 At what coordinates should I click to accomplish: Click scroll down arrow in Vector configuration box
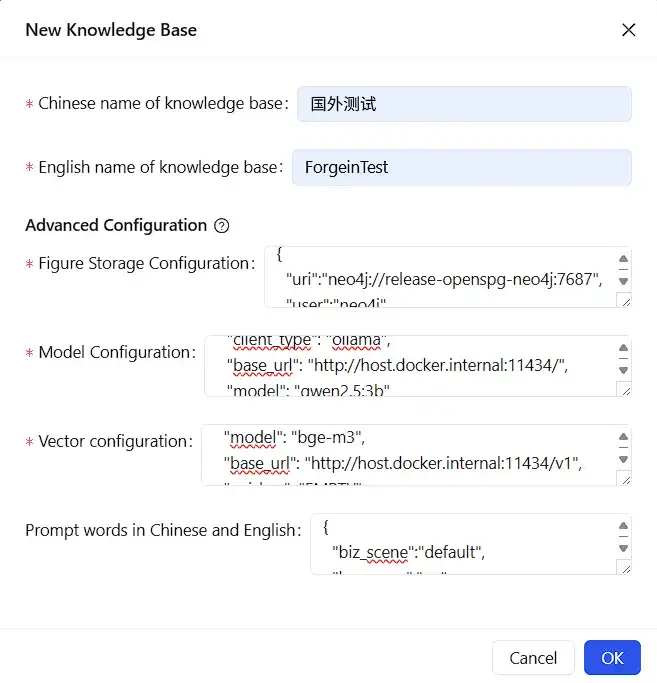(x=623, y=459)
